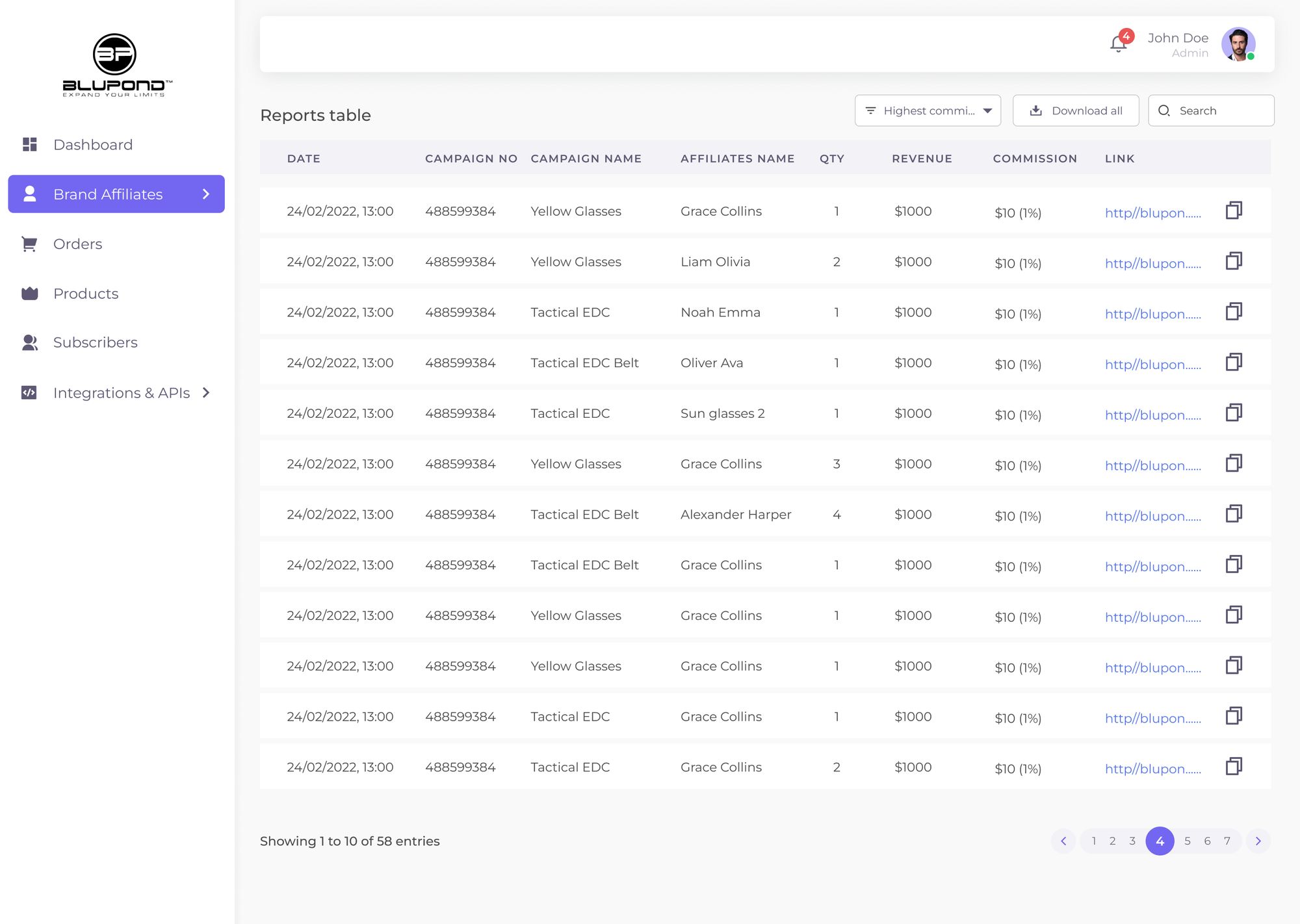Copy link for Liam Olivia row
1300x924 pixels.
1233,261
